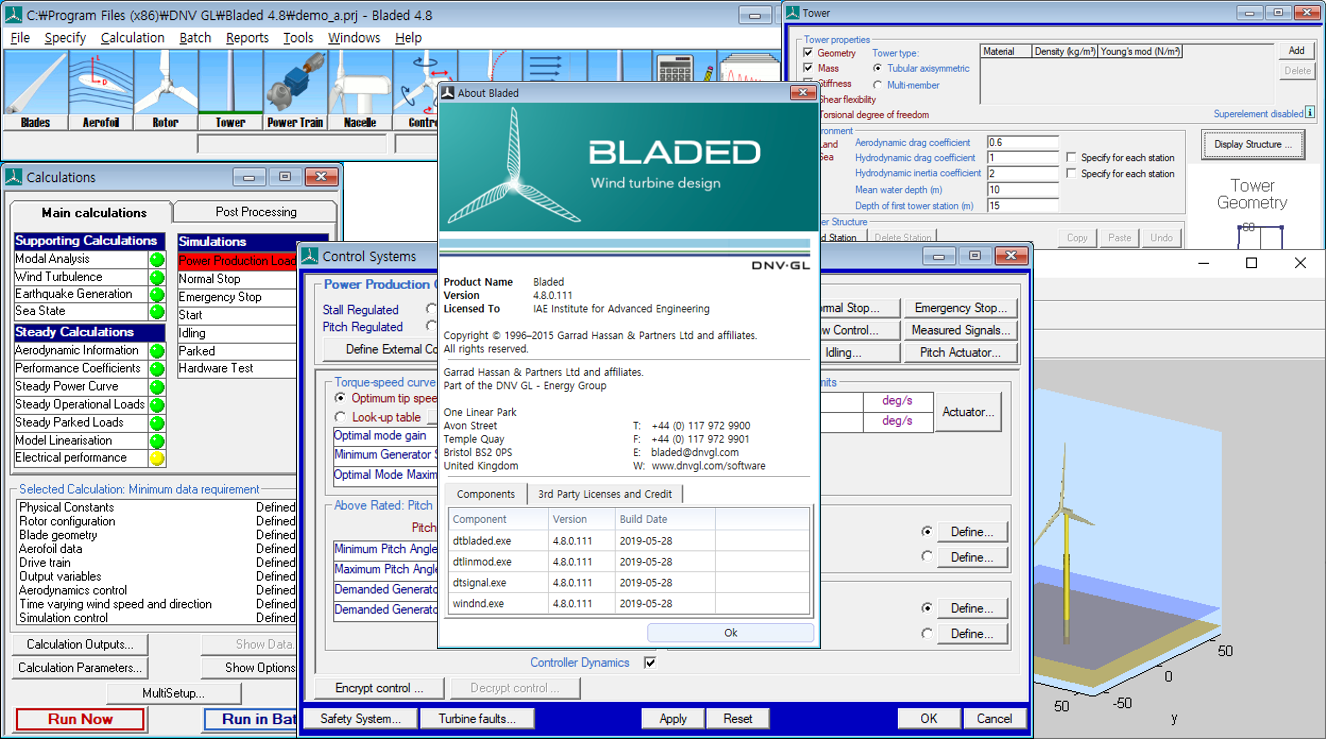Select the Optimum tip speed radio button

[340, 398]
